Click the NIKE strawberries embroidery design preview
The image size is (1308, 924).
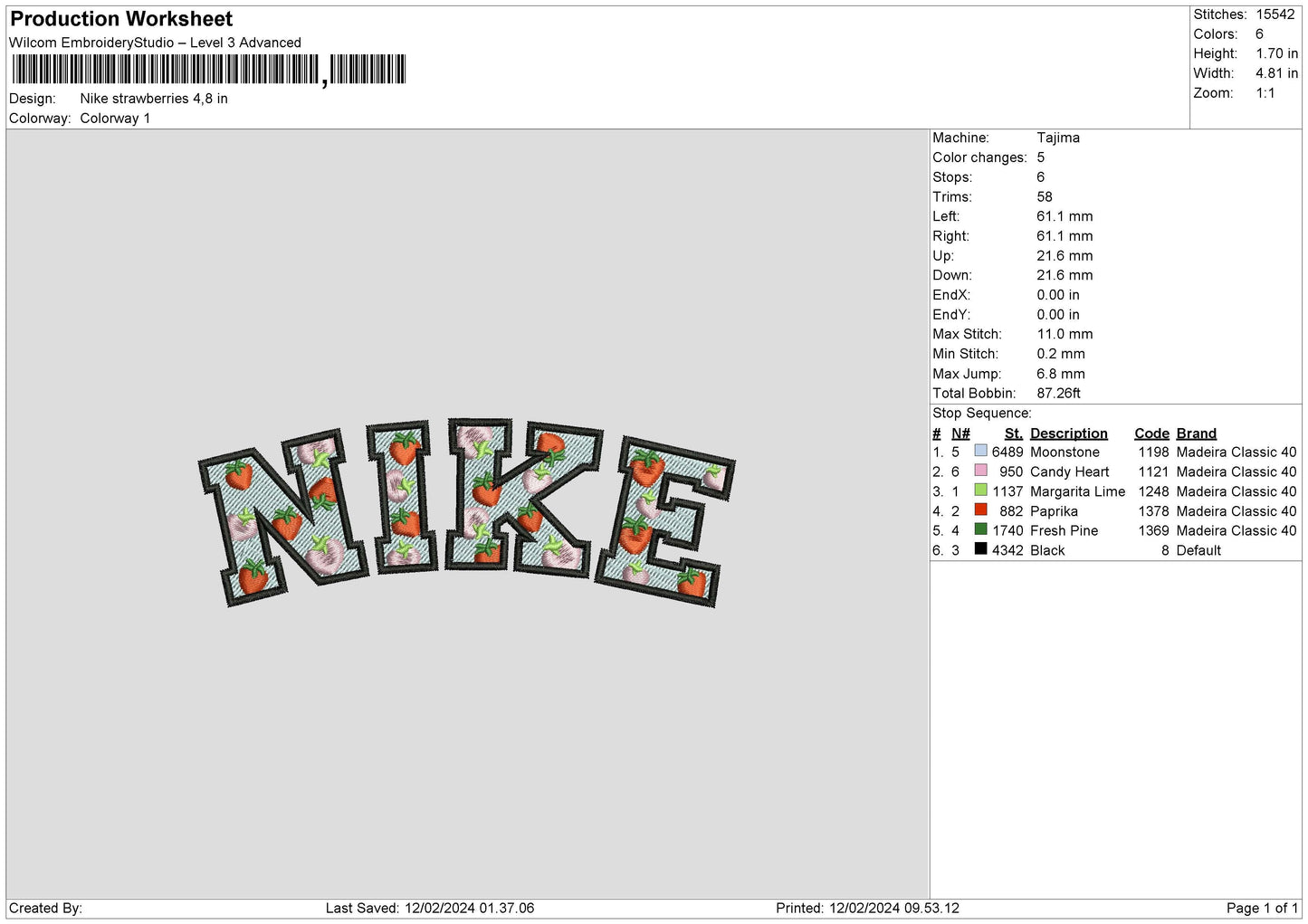coord(466,512)
